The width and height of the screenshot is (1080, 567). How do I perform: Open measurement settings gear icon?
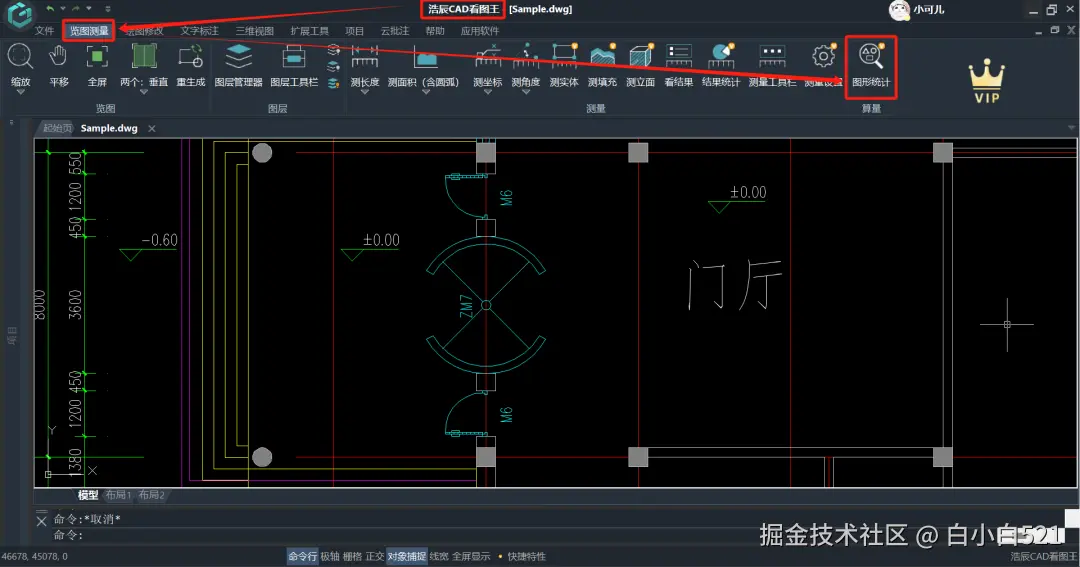point(823,58)
